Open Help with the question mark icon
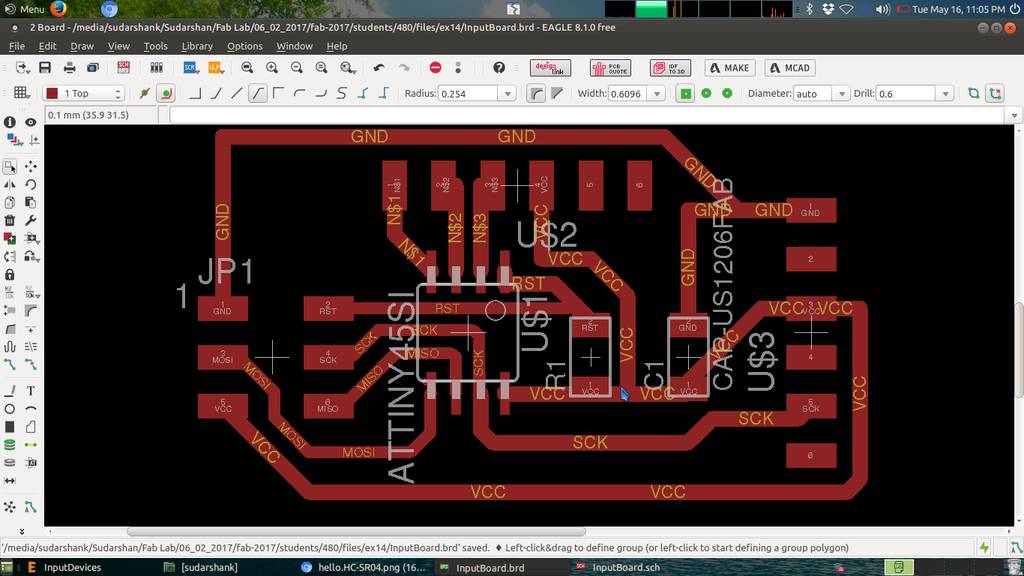This screenshot has height=576, width=1024. [499, 67]
